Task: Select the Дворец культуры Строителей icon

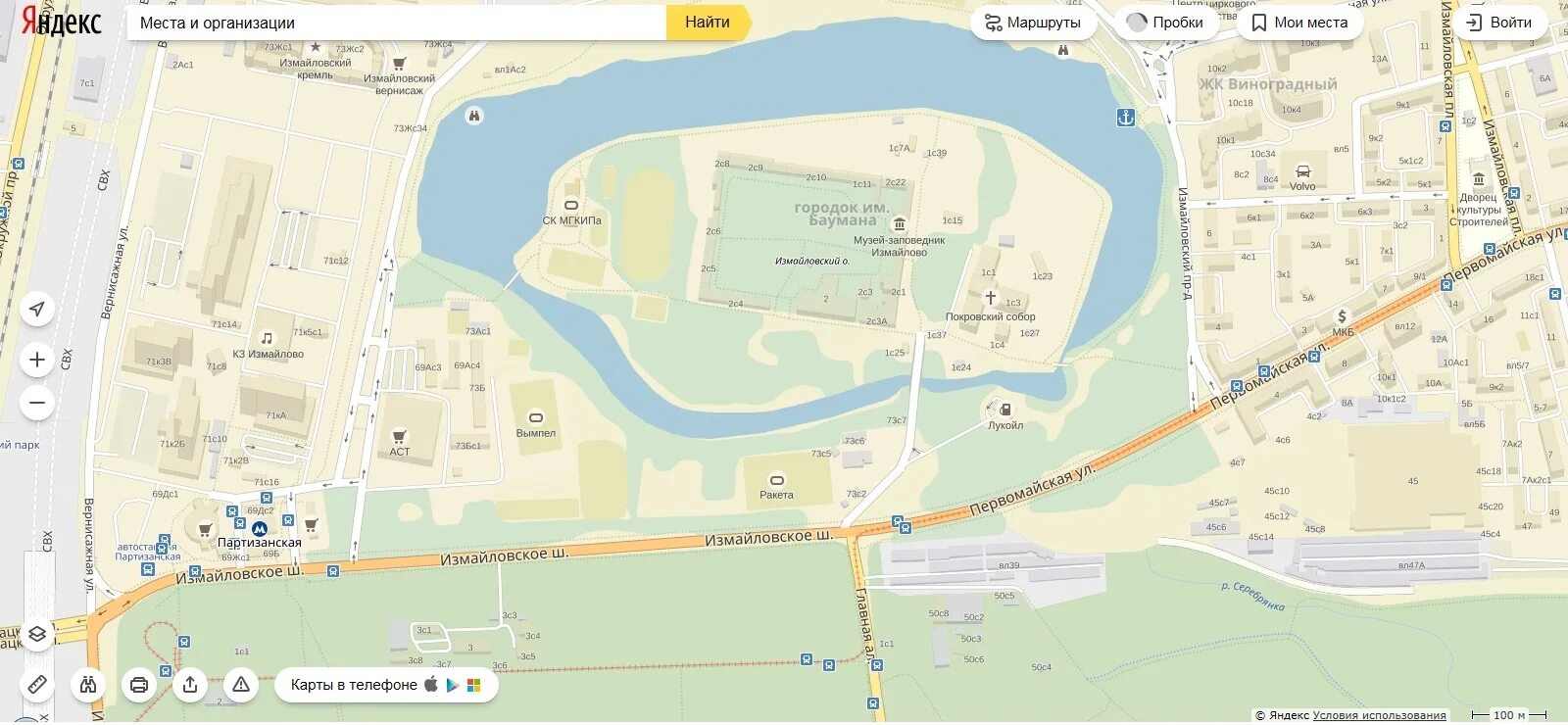Action: point(1479,179)
